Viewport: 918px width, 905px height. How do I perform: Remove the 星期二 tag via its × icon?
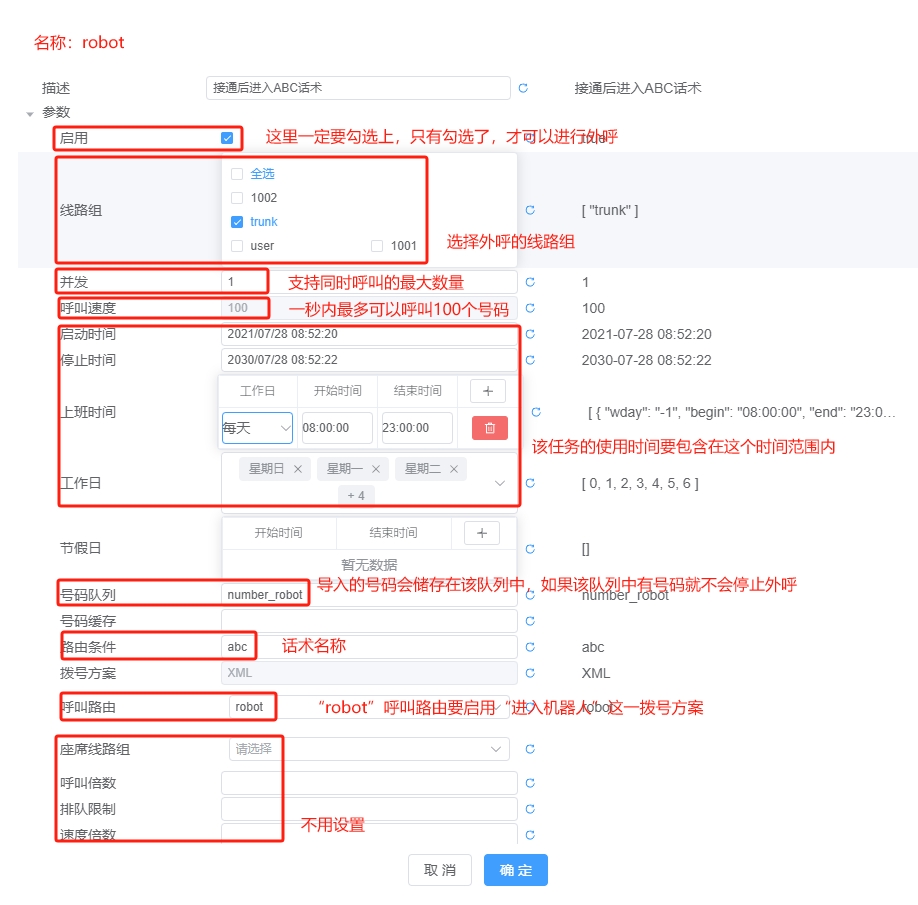pyautogui.click(x=452, y=468)
